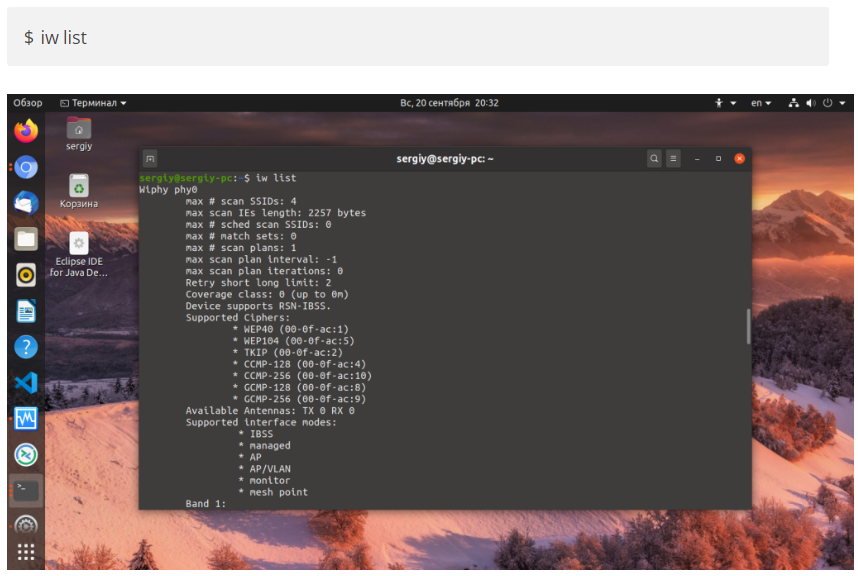Open the terminal search button
Viewport: 858px width, 576px height.
point(654,159)
